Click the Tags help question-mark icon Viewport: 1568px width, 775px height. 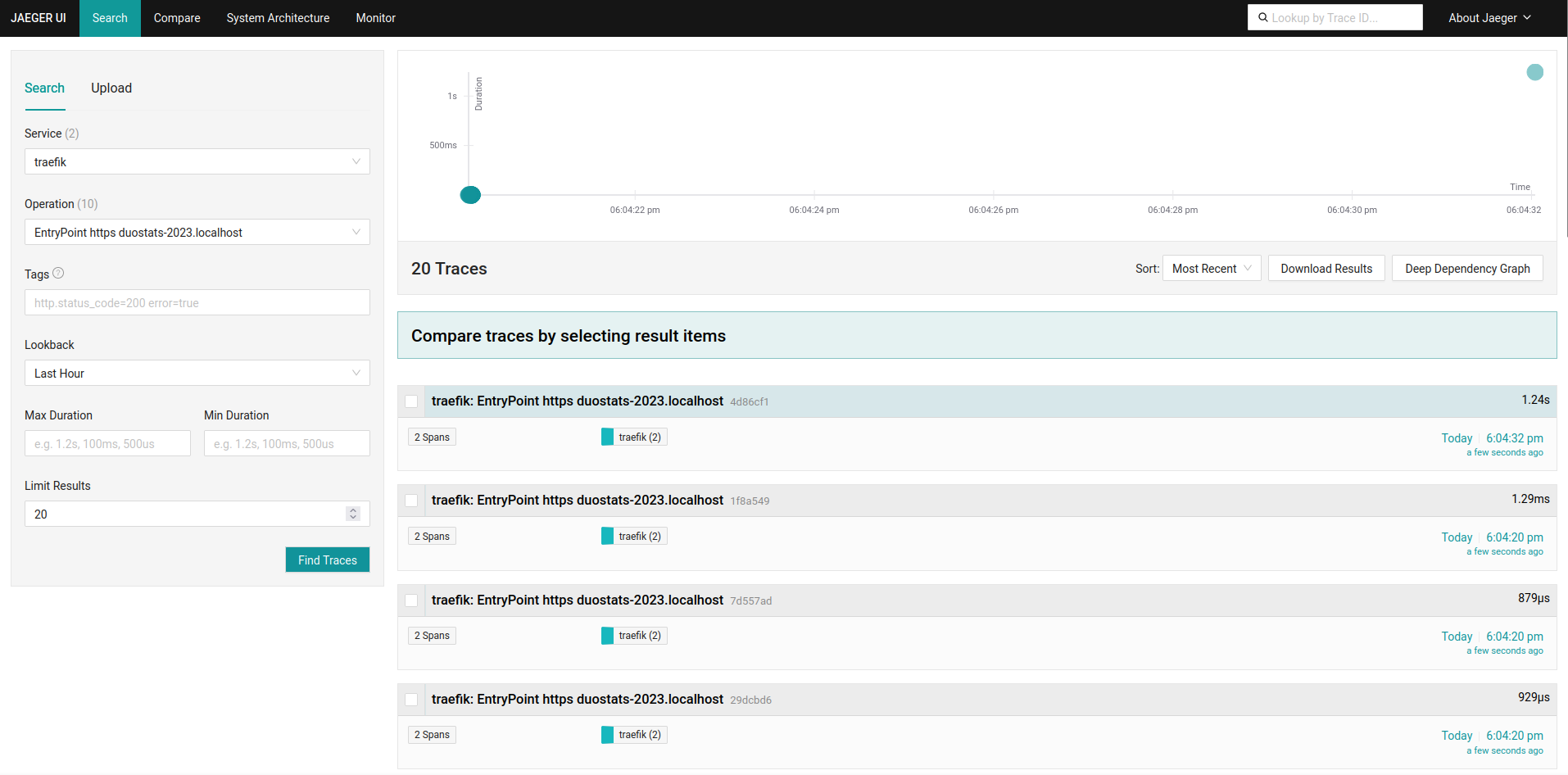[x=58, y=274]
